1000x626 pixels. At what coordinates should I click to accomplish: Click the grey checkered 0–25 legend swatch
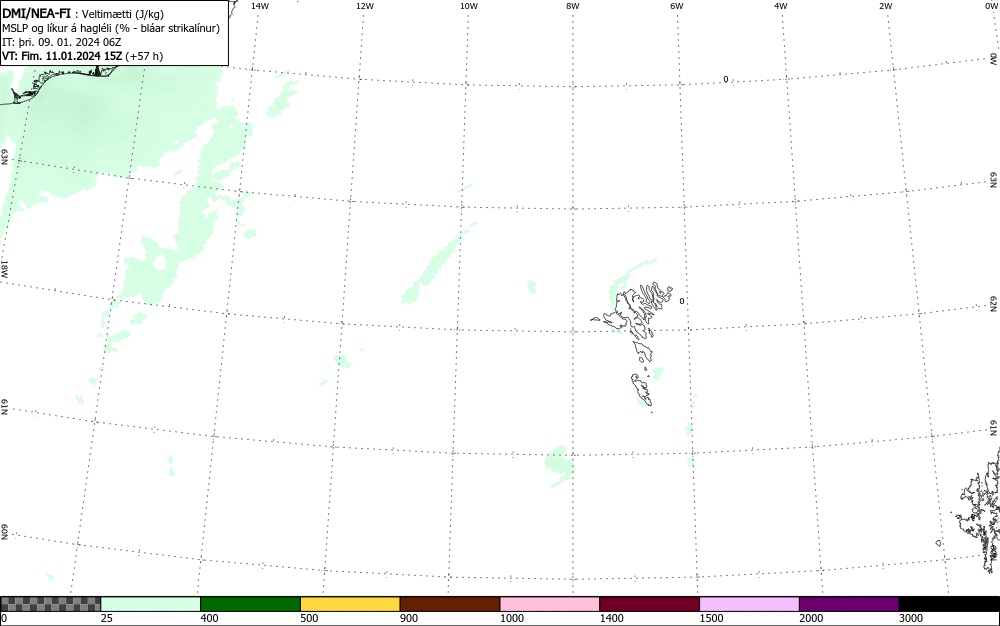pyautogui.click(x=50, y=604)
